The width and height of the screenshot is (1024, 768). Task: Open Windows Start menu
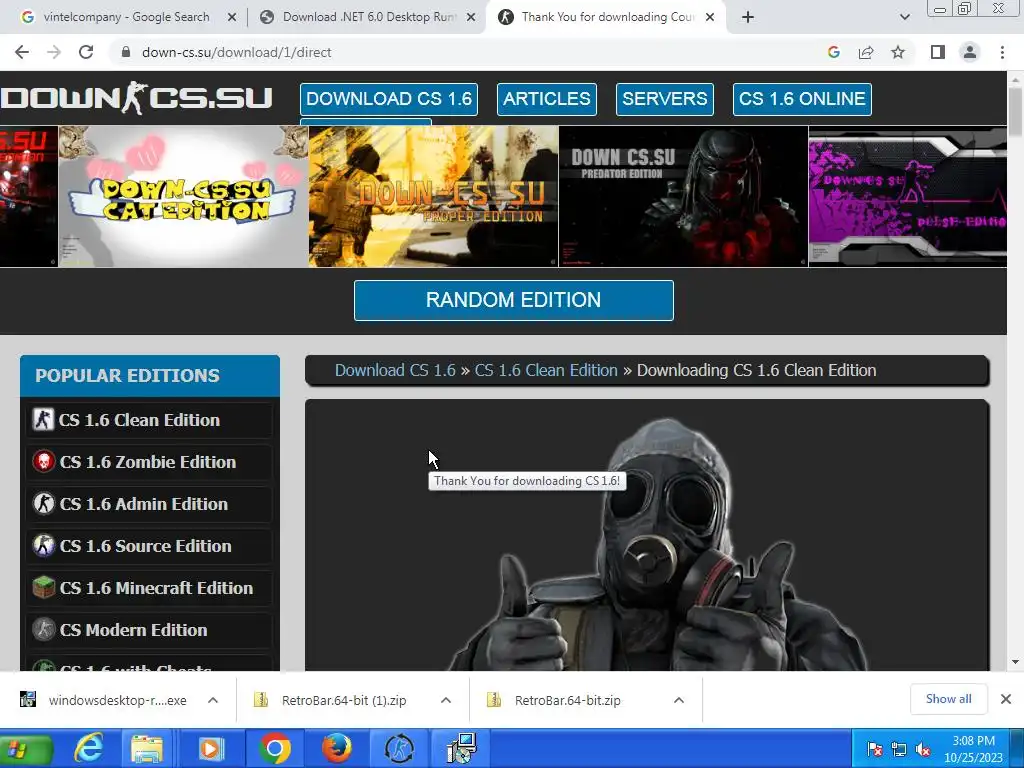(x=25, y=749)
